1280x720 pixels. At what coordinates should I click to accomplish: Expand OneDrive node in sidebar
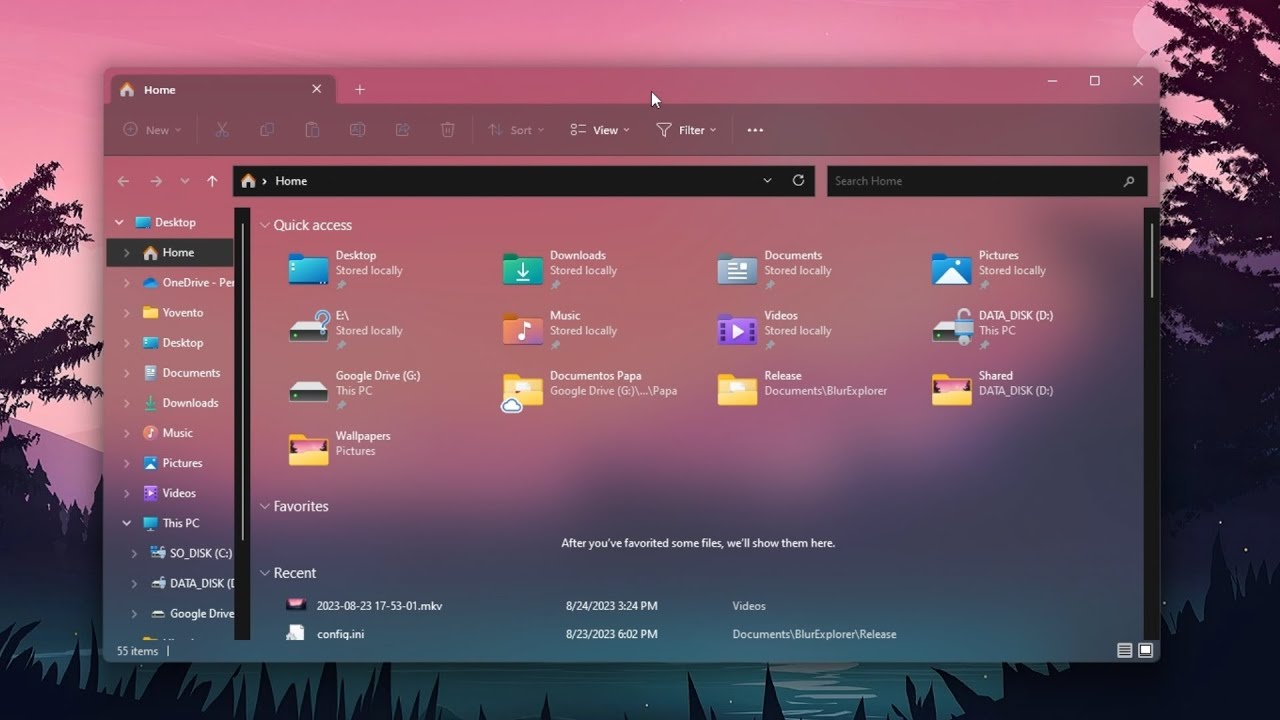point(126,283)
